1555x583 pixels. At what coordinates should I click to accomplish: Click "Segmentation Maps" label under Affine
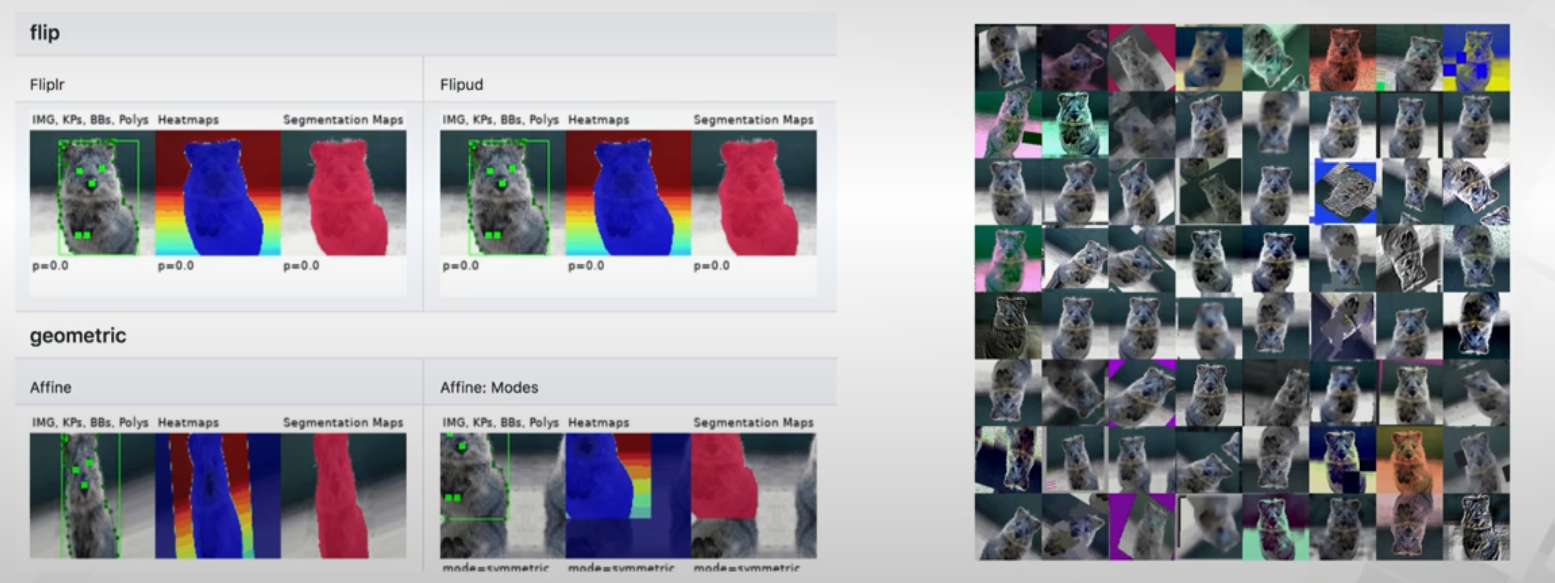pyautogui.click(x=343, y=423)
